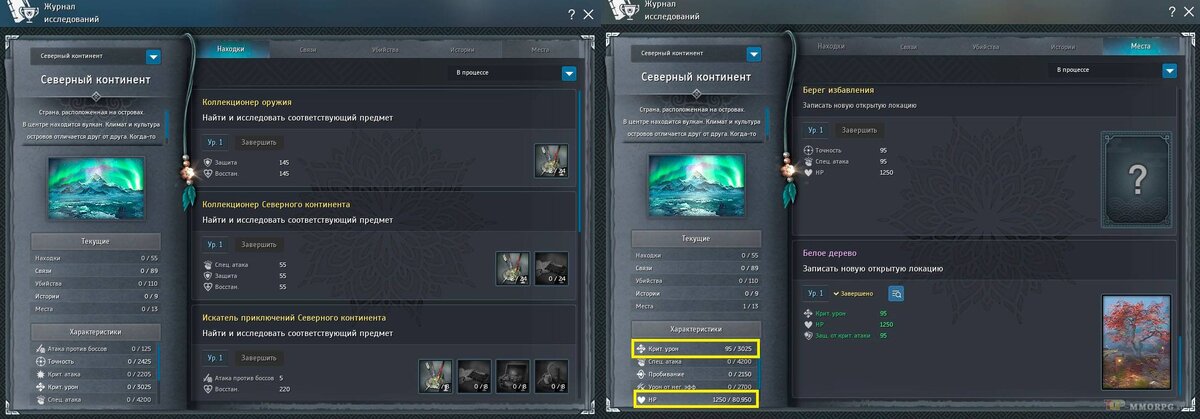Click the Атака против боссов stat icon
Screen dimensions: 1200x419
point(39,347)
